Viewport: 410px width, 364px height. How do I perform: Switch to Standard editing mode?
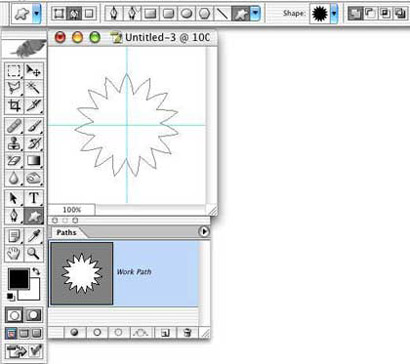14,315
